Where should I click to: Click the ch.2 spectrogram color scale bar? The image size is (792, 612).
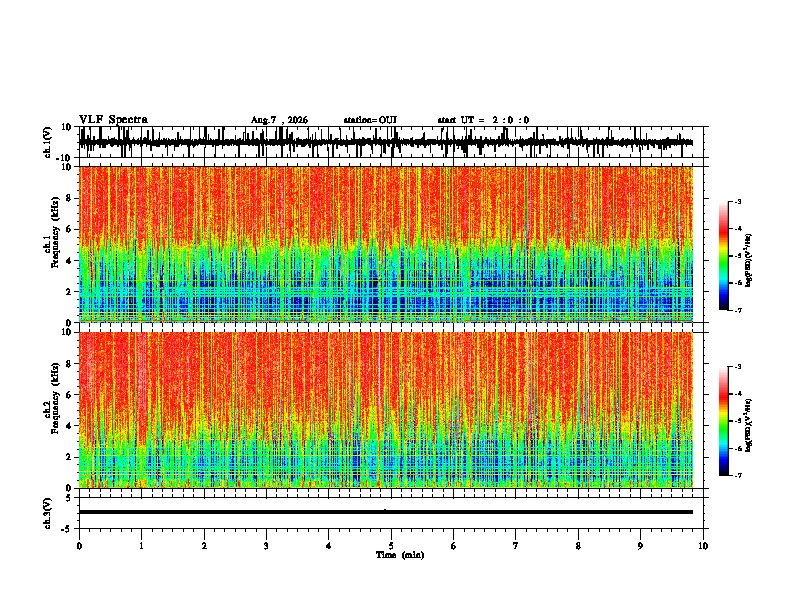pos(724,421)
